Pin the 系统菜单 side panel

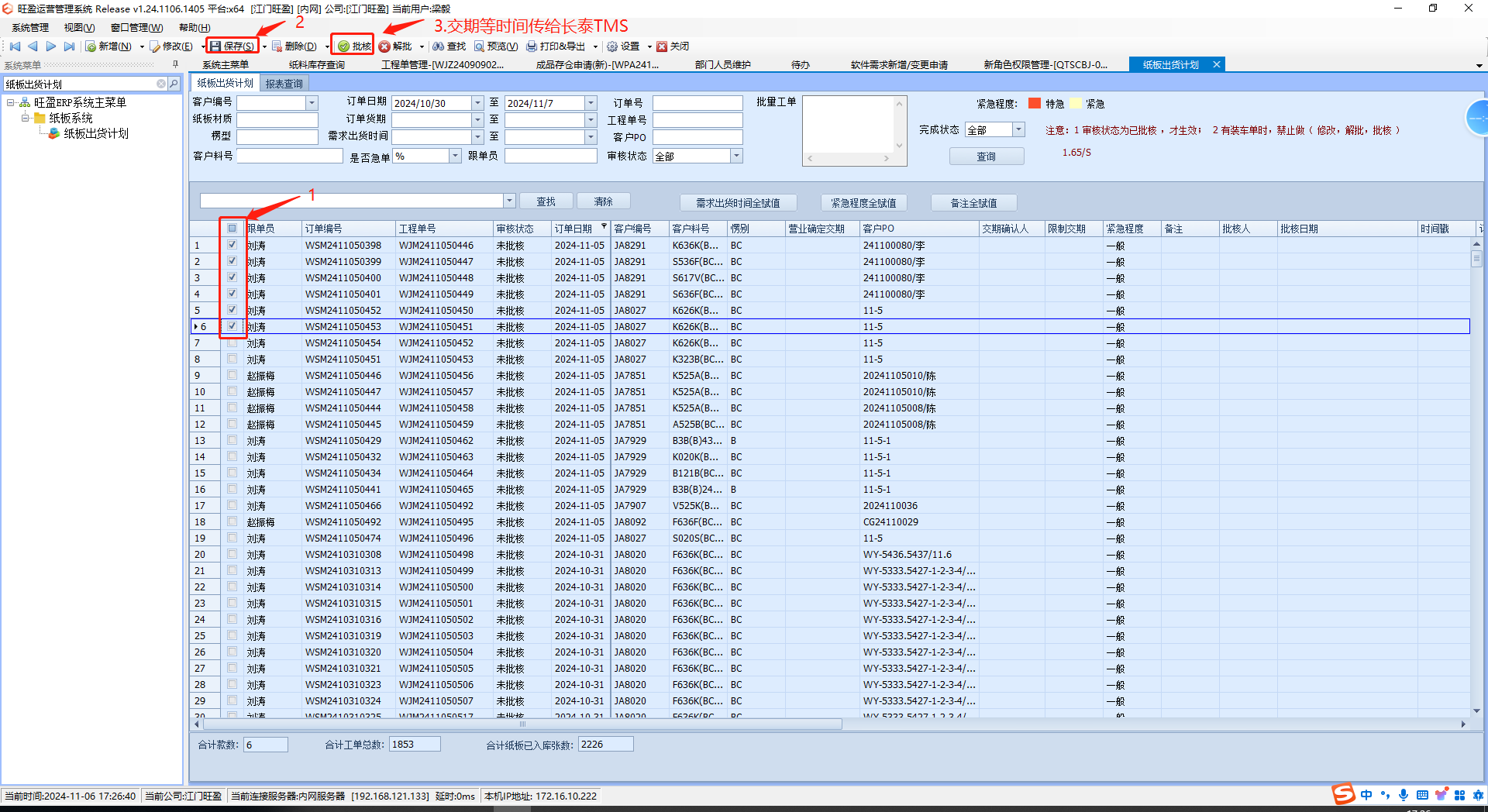click(175, 65)
